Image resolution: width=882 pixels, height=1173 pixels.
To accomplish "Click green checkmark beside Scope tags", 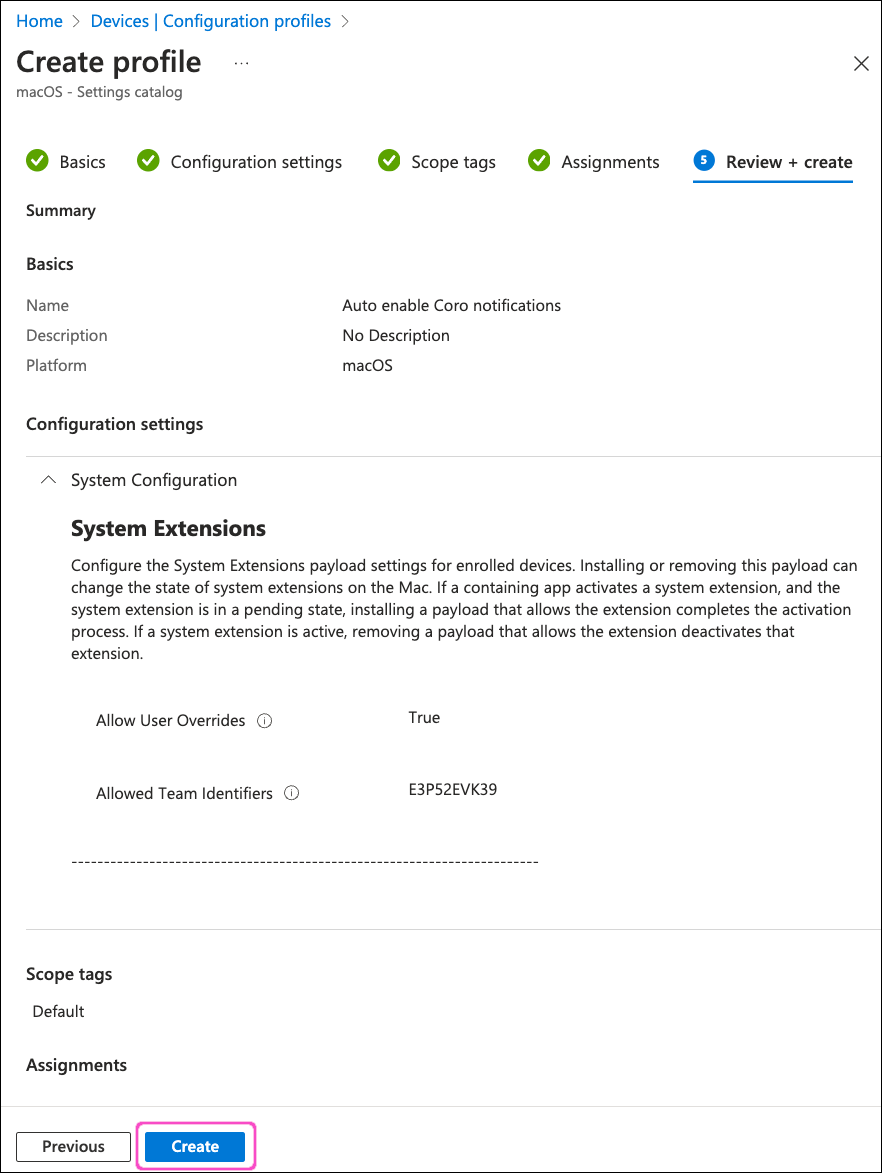I will [x=389, y=161].
